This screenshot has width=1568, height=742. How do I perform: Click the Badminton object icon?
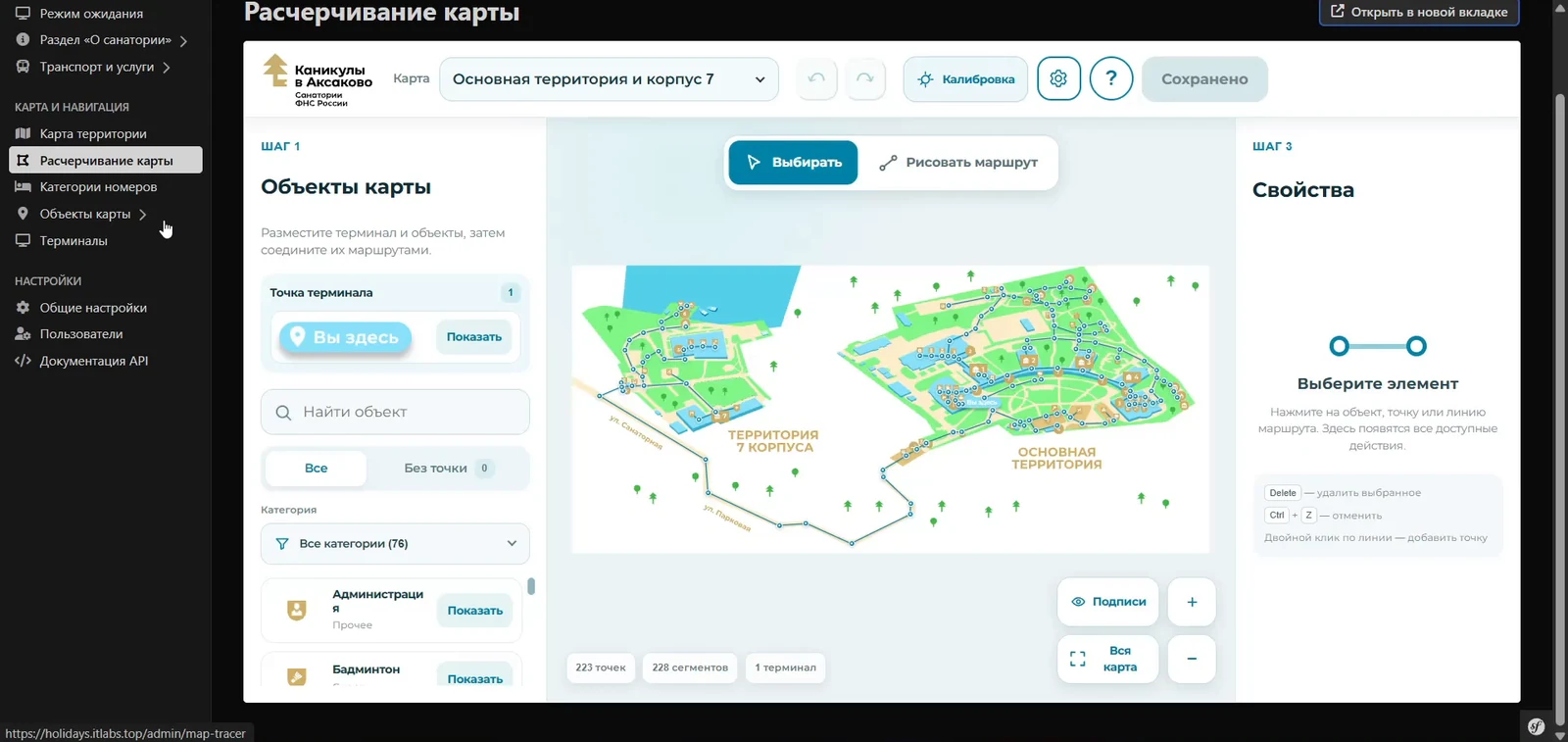tap(296, 677)
